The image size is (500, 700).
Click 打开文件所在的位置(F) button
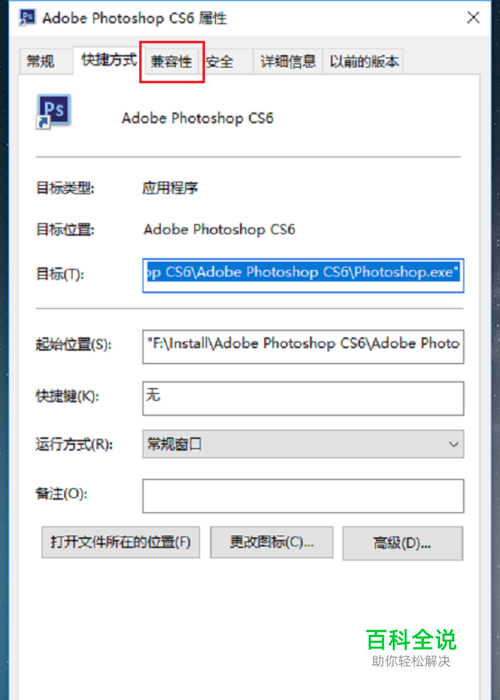point(121,542)
